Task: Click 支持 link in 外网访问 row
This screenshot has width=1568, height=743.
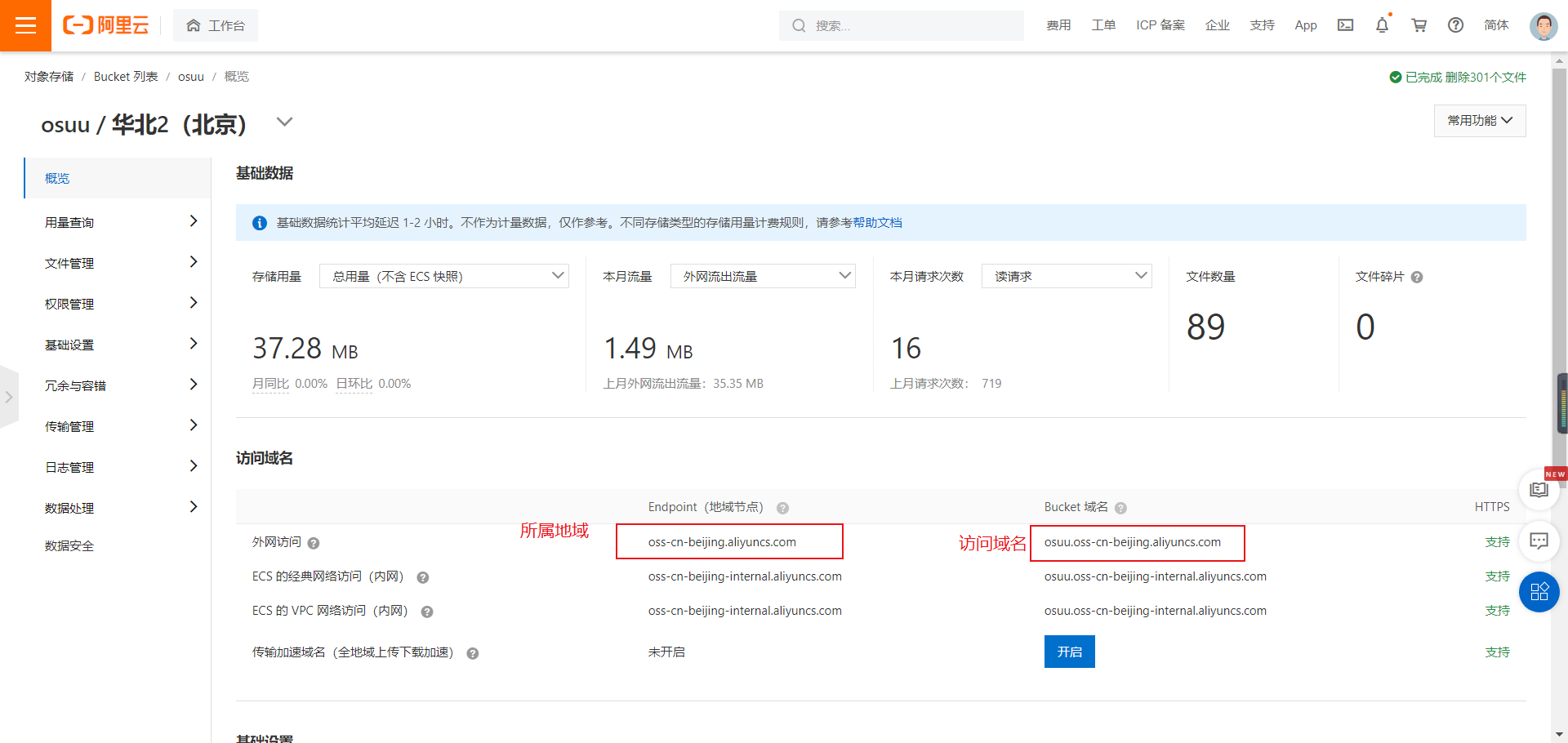Action: pos(1497,542)
